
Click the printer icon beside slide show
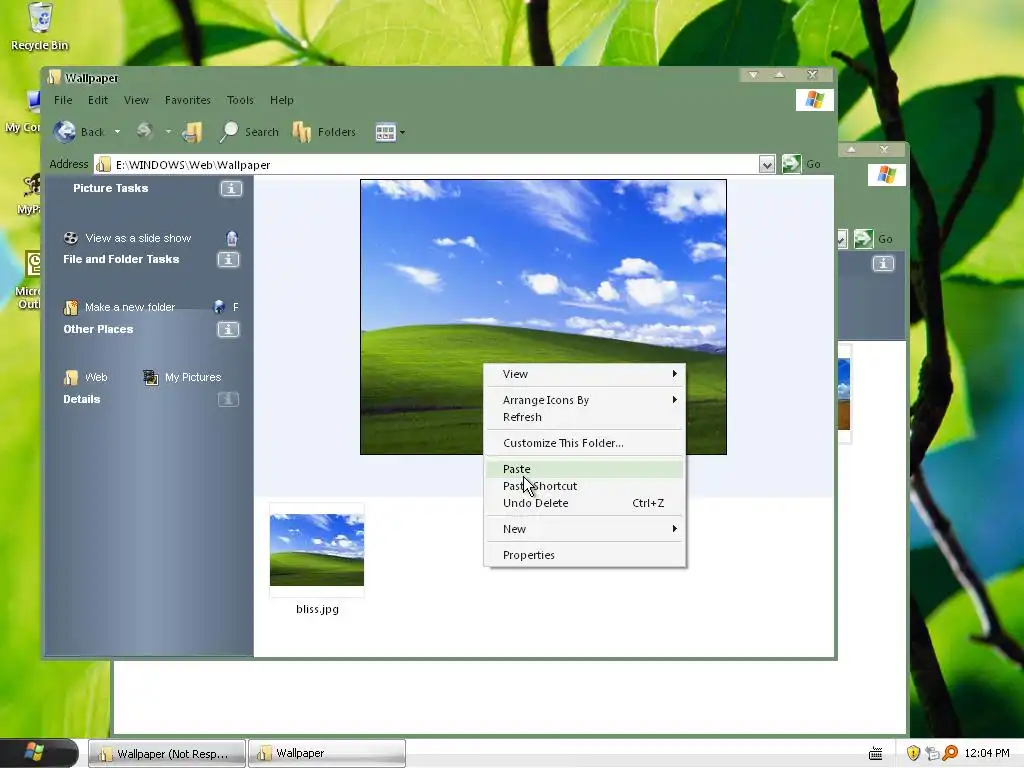(232, 238)
